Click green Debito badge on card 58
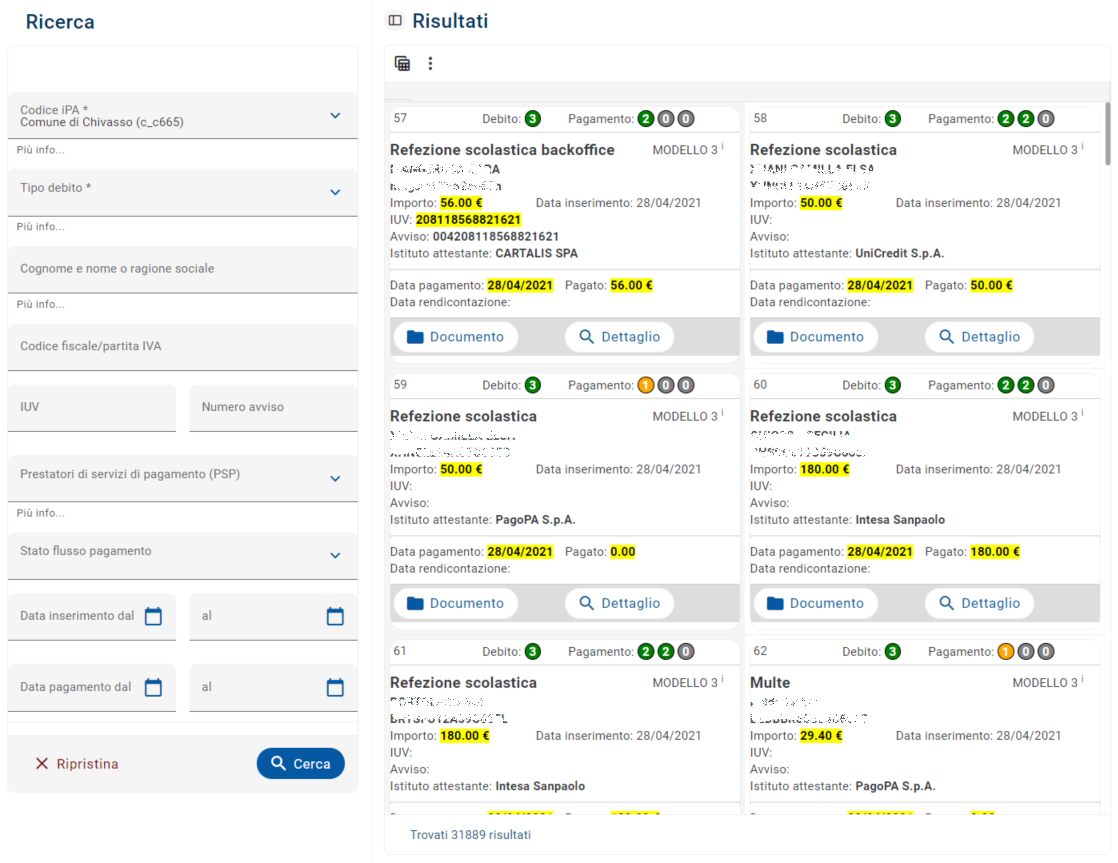 click(x=893, y=119)
